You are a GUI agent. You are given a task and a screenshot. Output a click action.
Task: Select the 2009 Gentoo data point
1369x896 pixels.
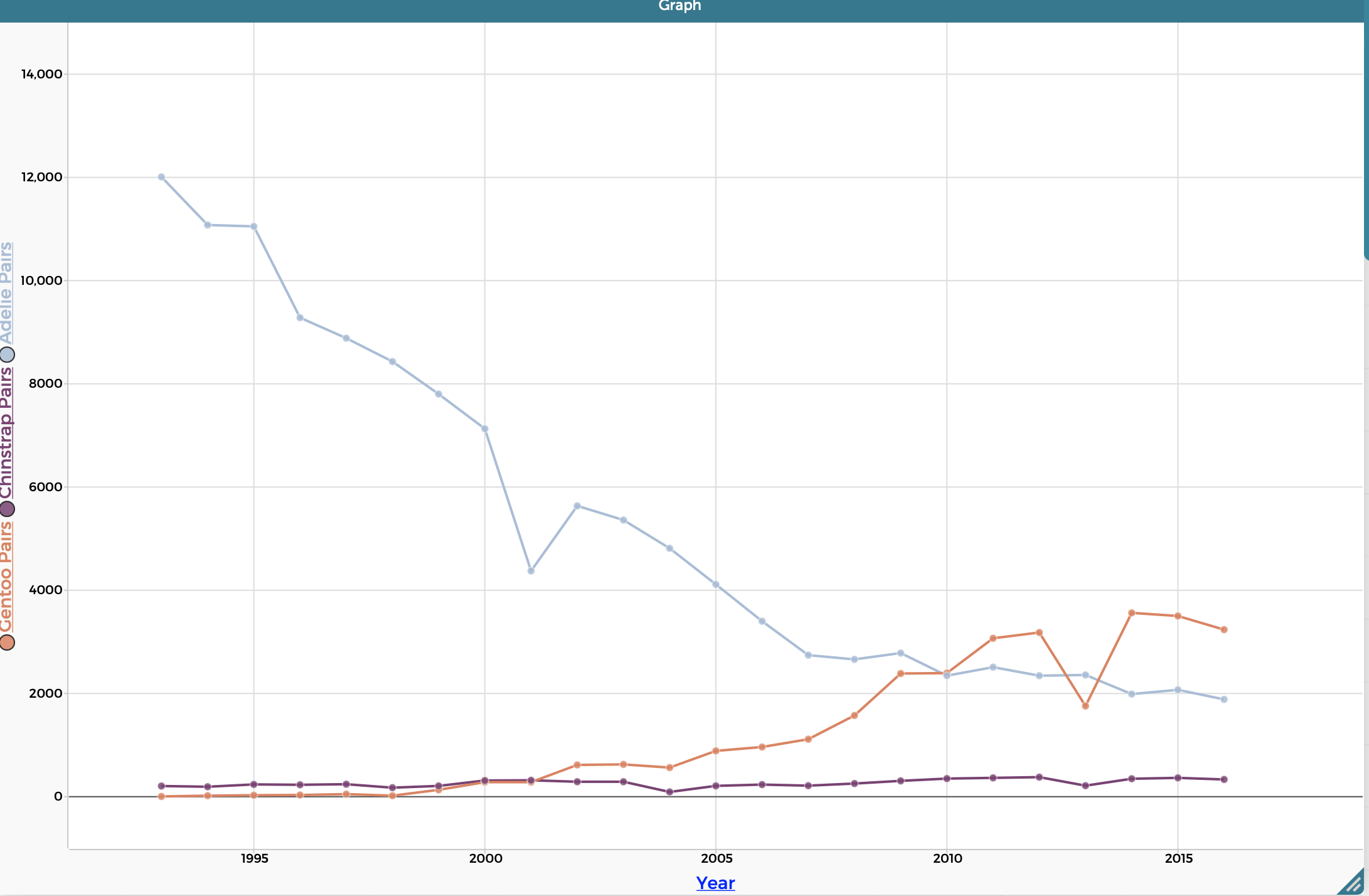pos(900,673)
